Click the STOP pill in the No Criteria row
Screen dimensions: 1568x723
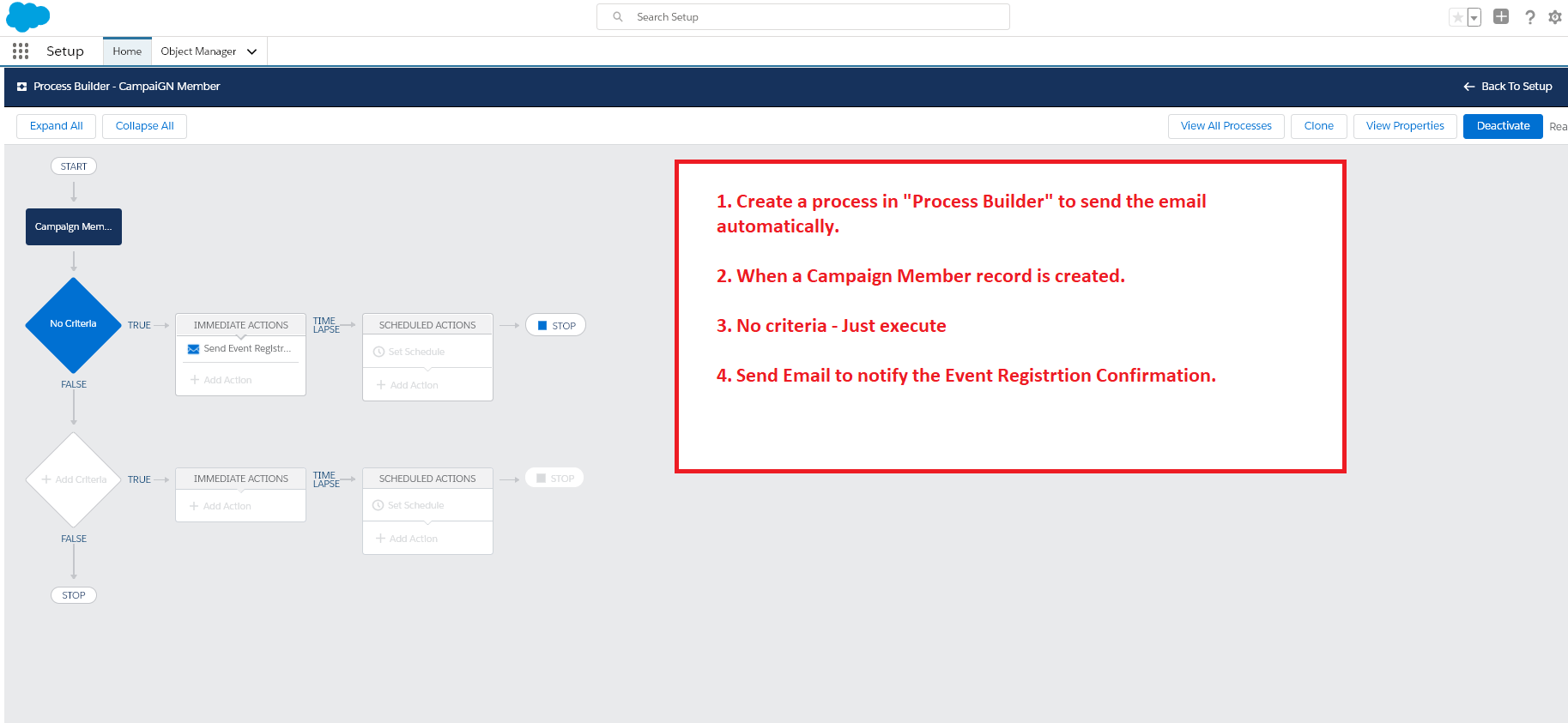pyautogui.click(x=555, y=326)
